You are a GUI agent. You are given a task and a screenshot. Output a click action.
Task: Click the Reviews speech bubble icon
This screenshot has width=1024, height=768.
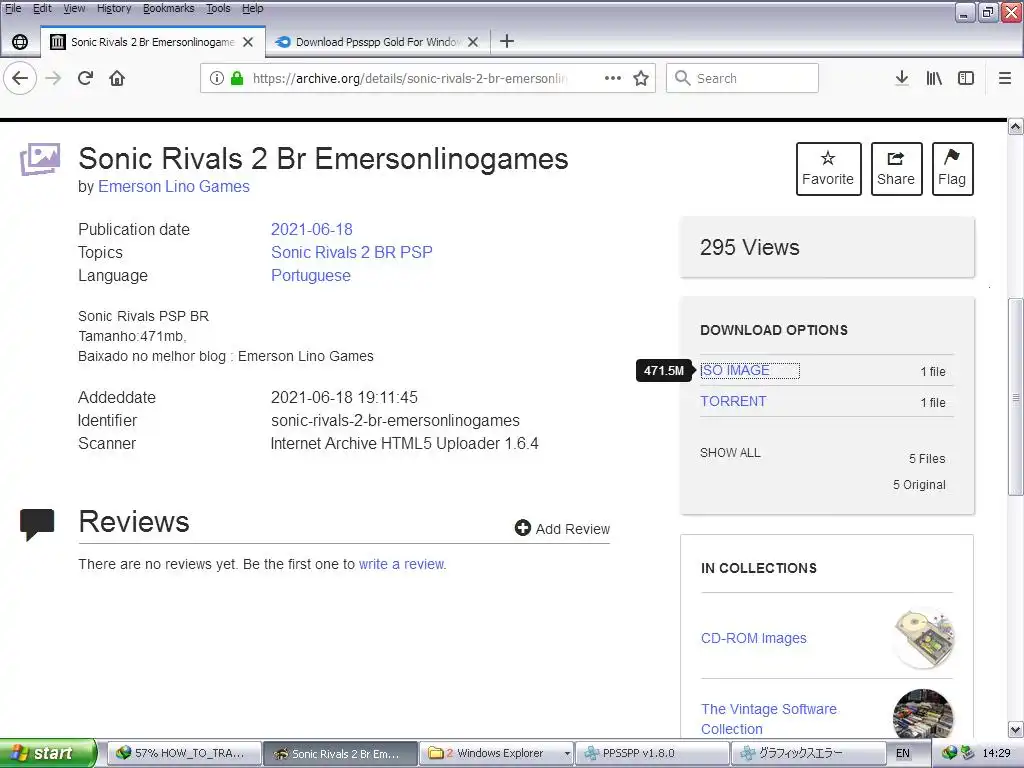[x=37, y=524]
